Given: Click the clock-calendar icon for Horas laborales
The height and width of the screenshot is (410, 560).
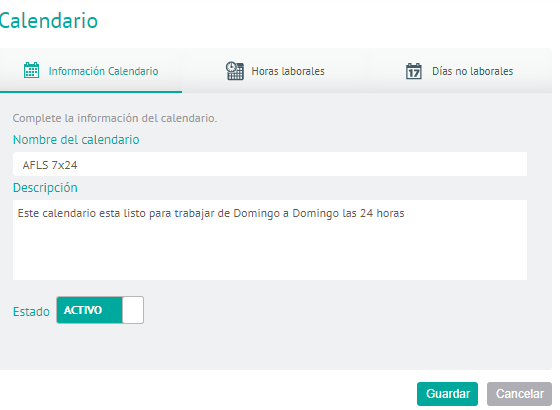Looking at the screenshot, I should pos(235,71).
